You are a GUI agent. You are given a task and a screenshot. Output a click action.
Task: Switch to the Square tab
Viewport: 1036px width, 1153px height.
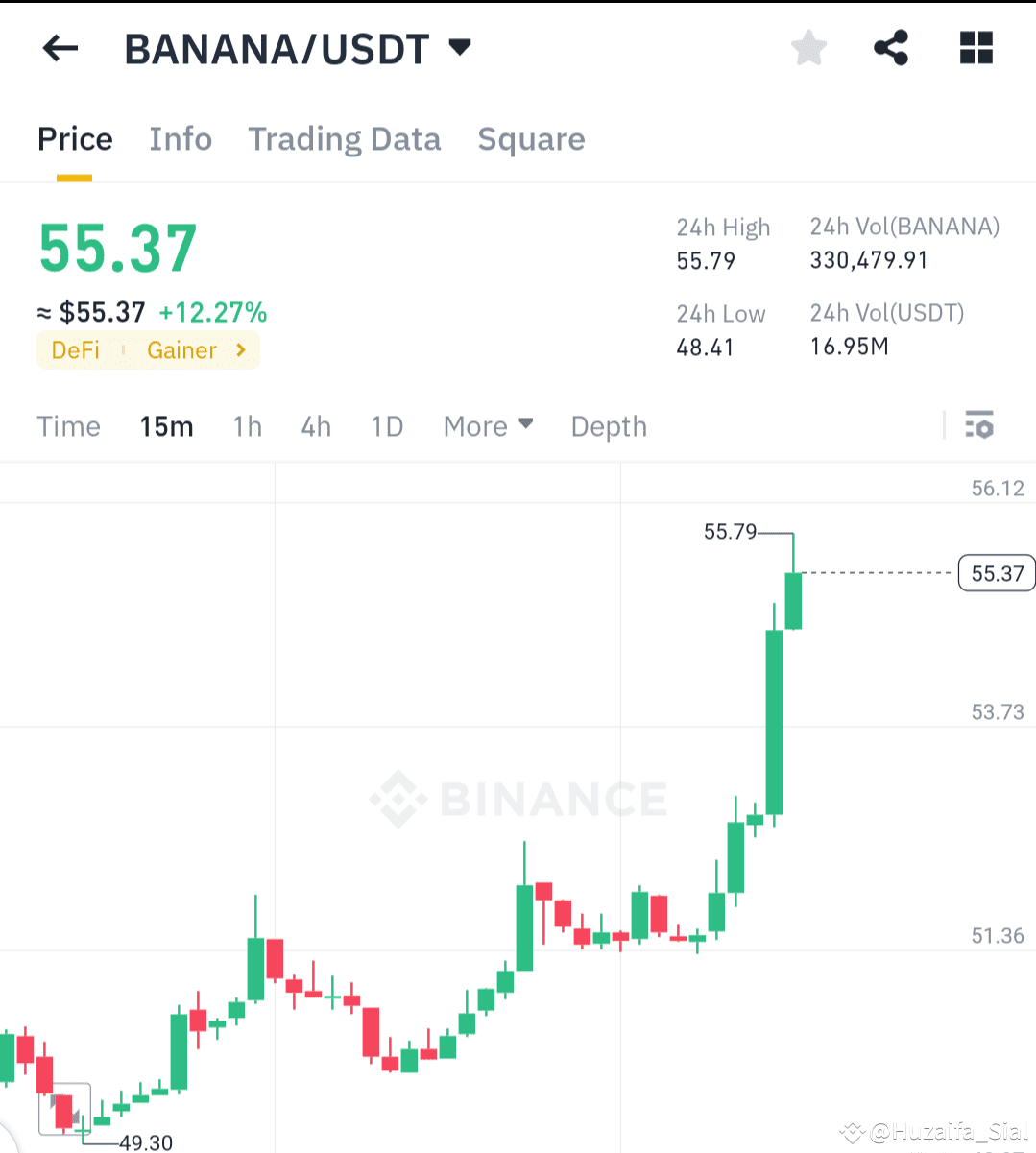(x=531, y=139)
